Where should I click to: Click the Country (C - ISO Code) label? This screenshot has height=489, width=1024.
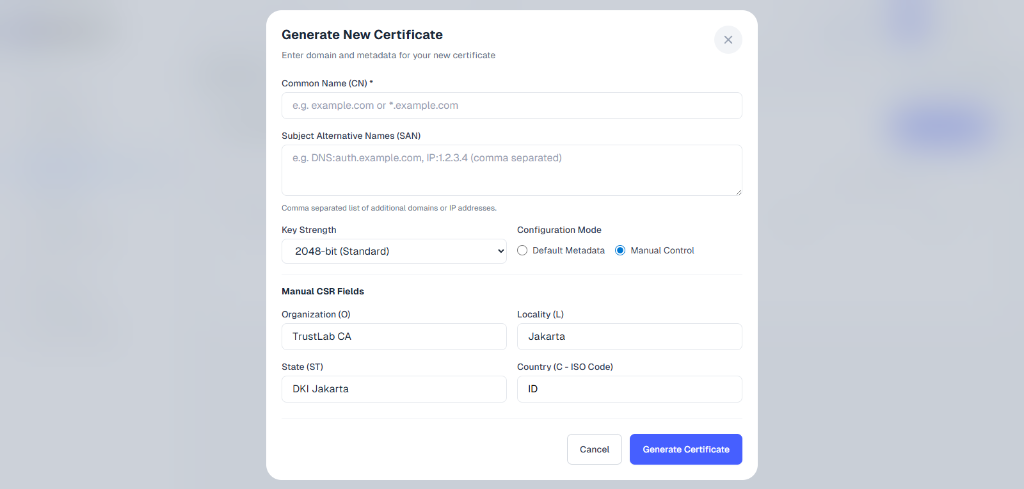[x=565, y=367]
